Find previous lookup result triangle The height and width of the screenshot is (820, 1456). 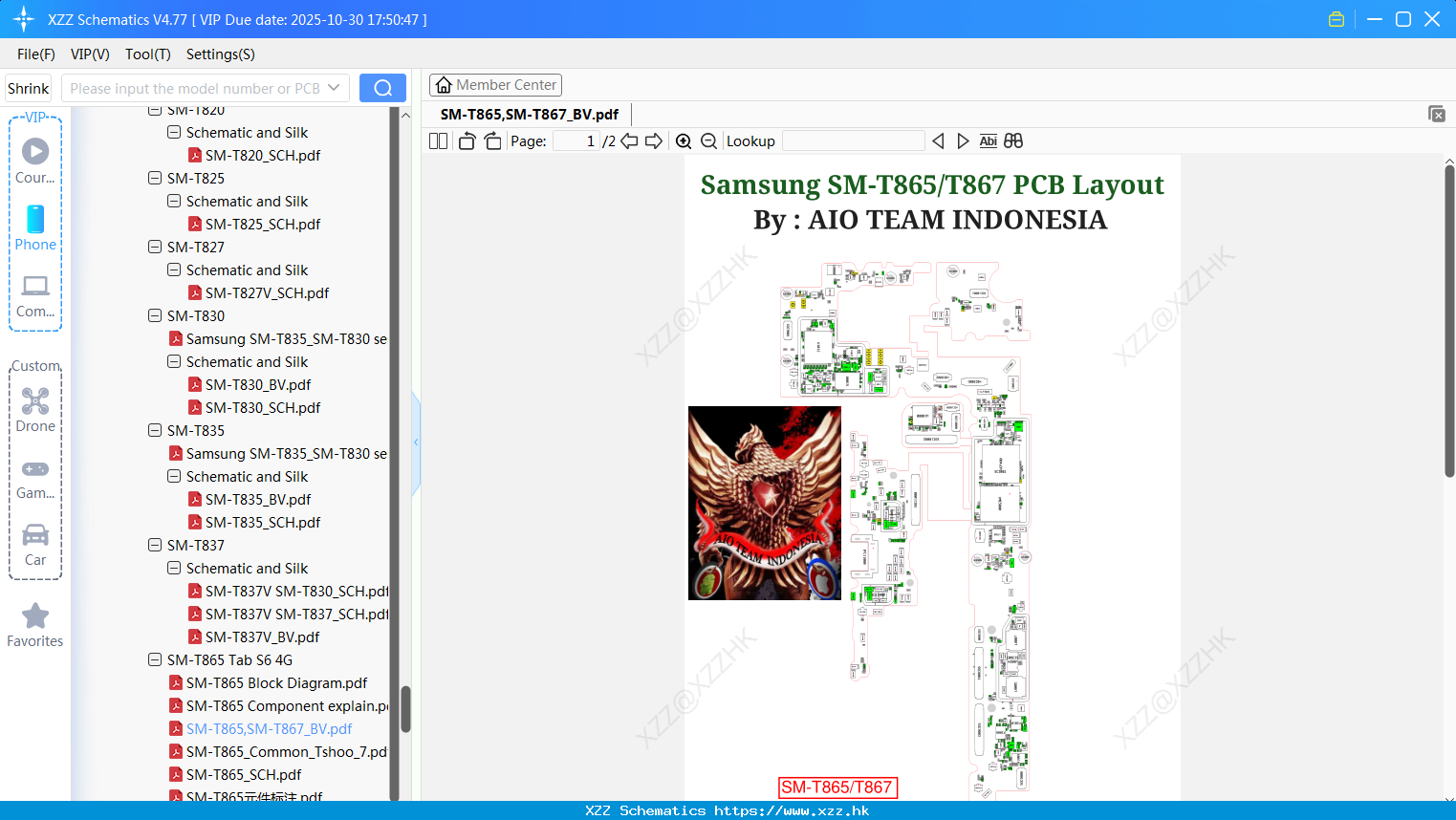click(x=938, y=140)
